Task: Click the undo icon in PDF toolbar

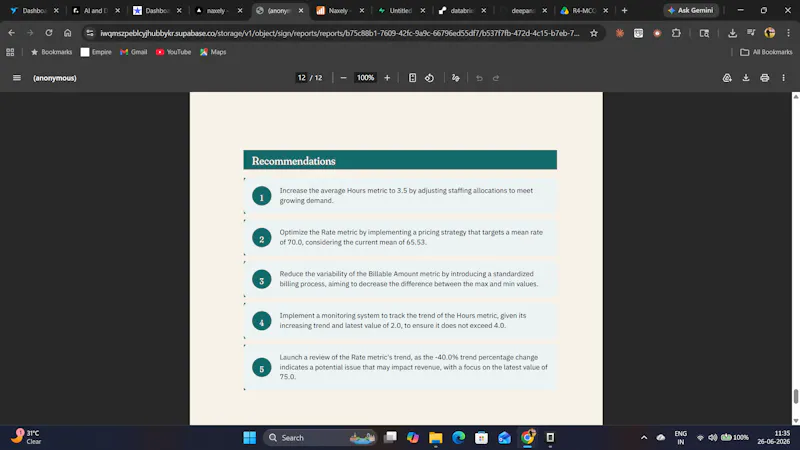Action: [x=479, y=78]
